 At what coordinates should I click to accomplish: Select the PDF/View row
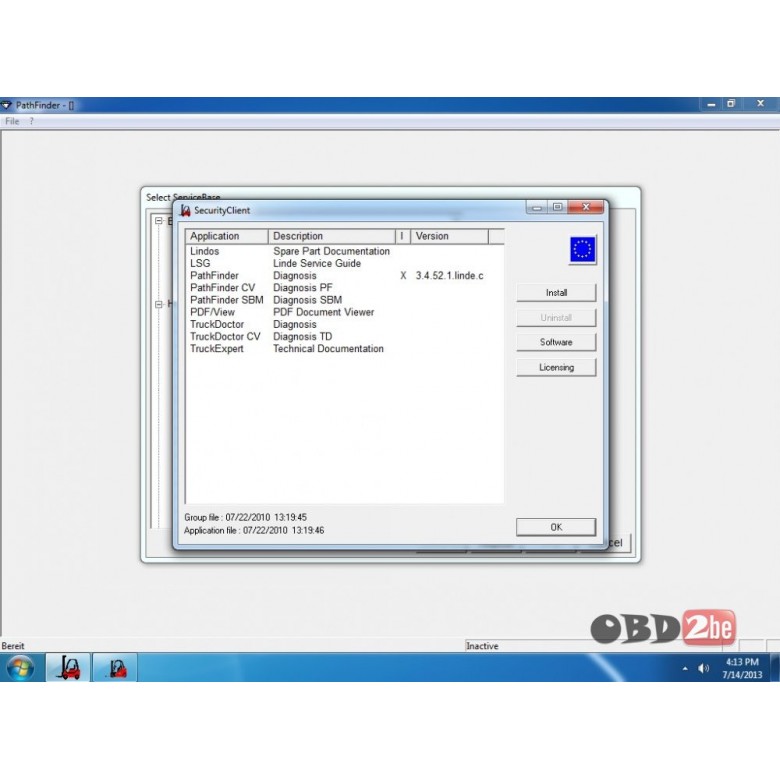(x=345, y=312)
